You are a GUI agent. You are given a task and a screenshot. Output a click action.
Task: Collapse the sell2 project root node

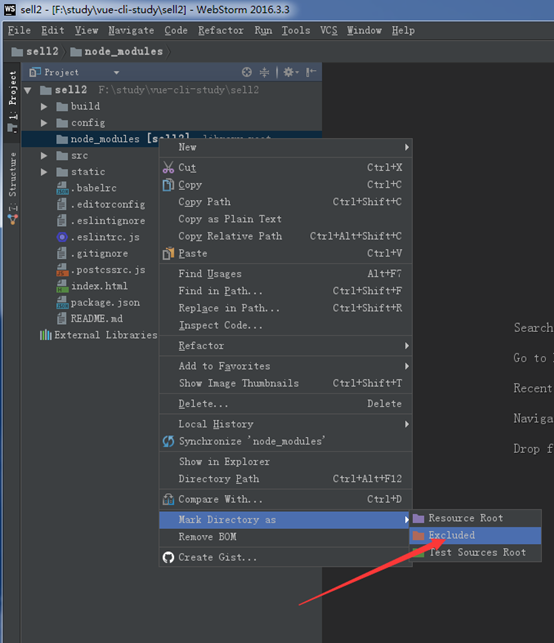(x=28, y=90)
